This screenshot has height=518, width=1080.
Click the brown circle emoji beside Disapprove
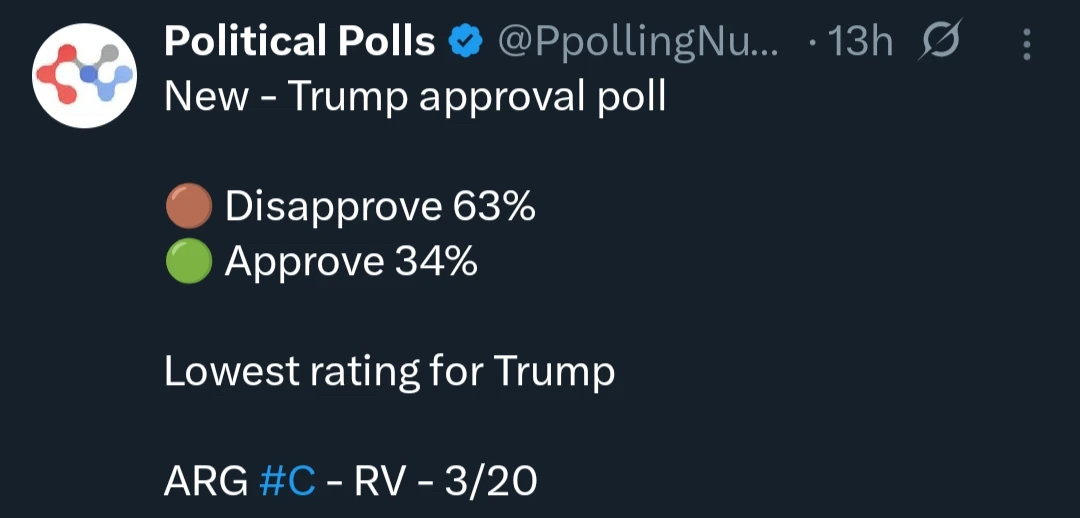tap(187, 208)
